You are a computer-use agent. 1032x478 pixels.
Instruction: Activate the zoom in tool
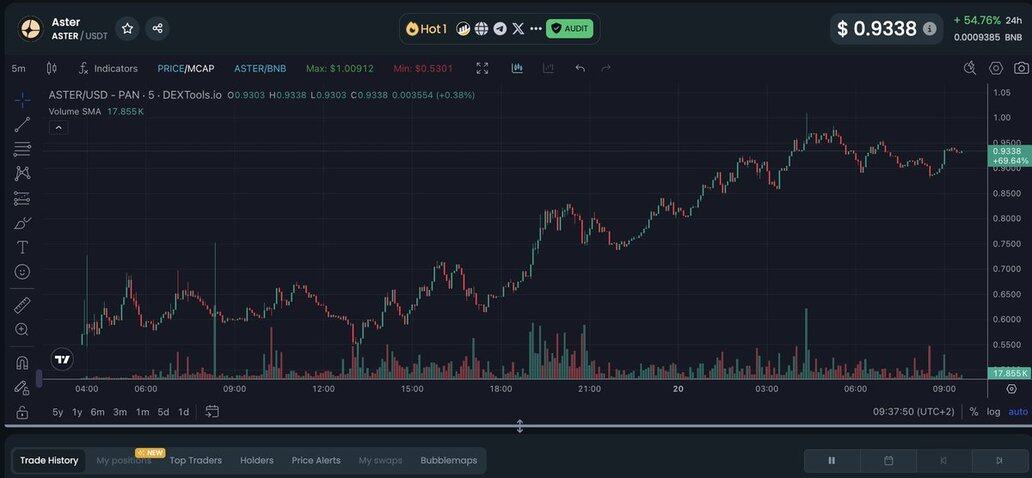click(22, 329)
